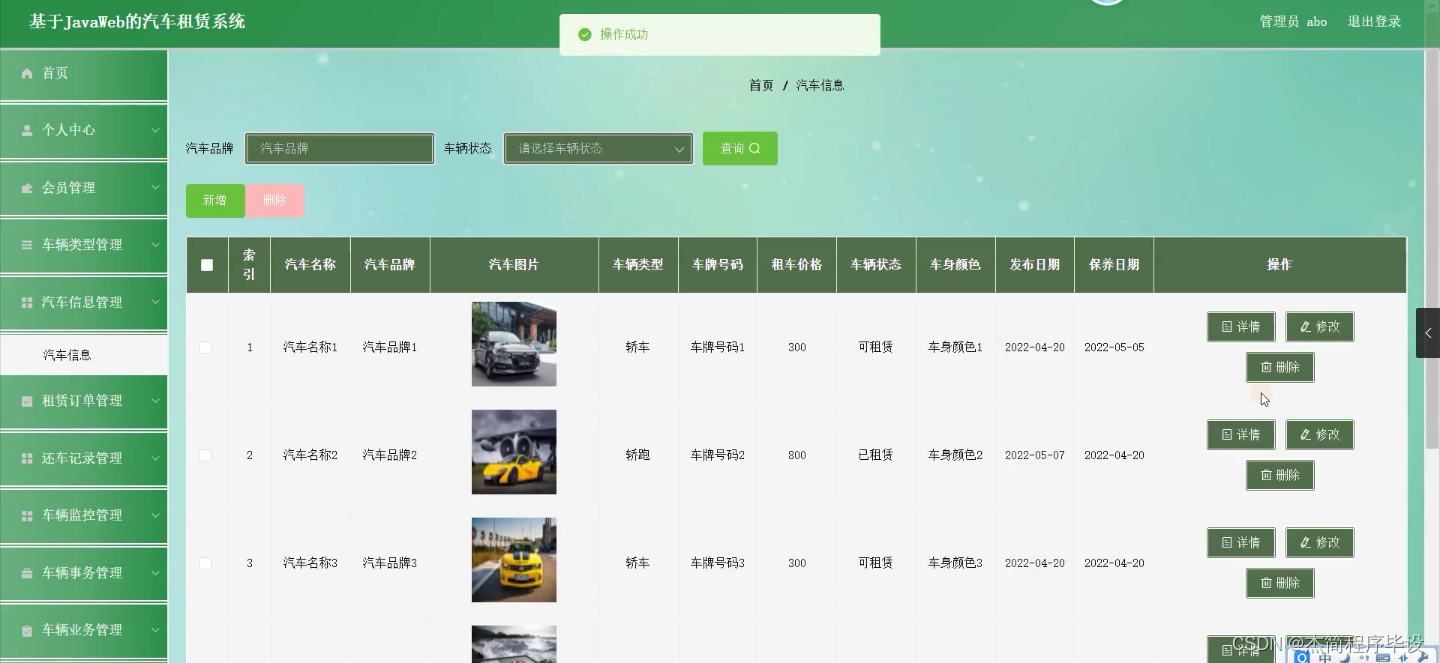
Task: Click the grid icon beside 汽车信息管理
Action: [x=27, y=302]
